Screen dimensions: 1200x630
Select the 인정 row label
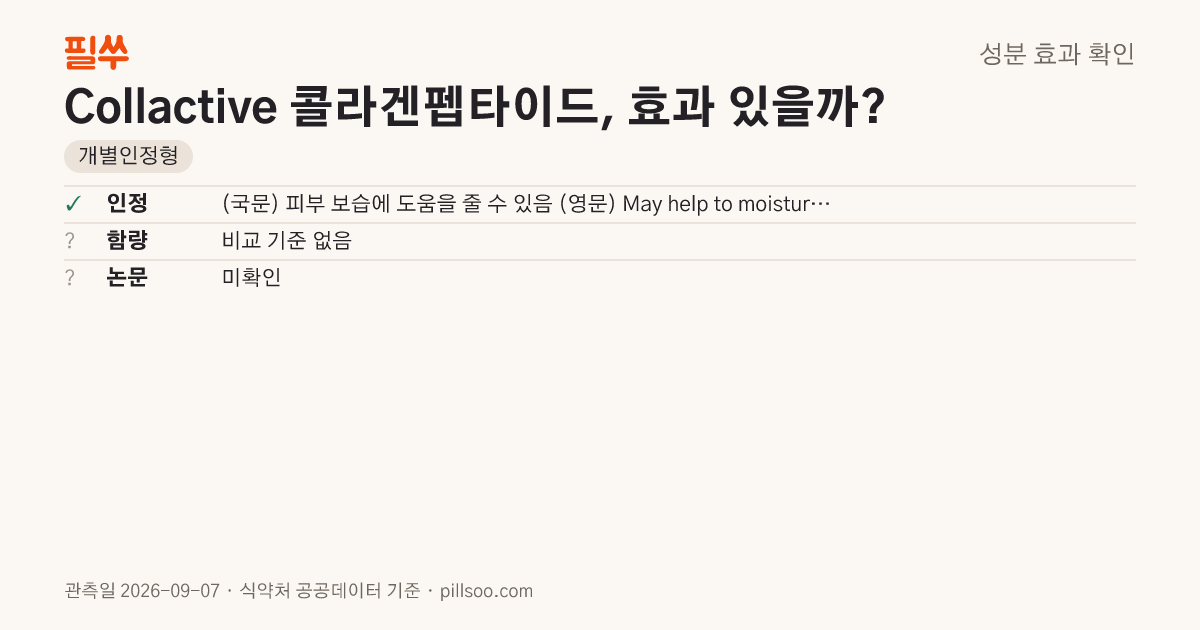(127, 204)
